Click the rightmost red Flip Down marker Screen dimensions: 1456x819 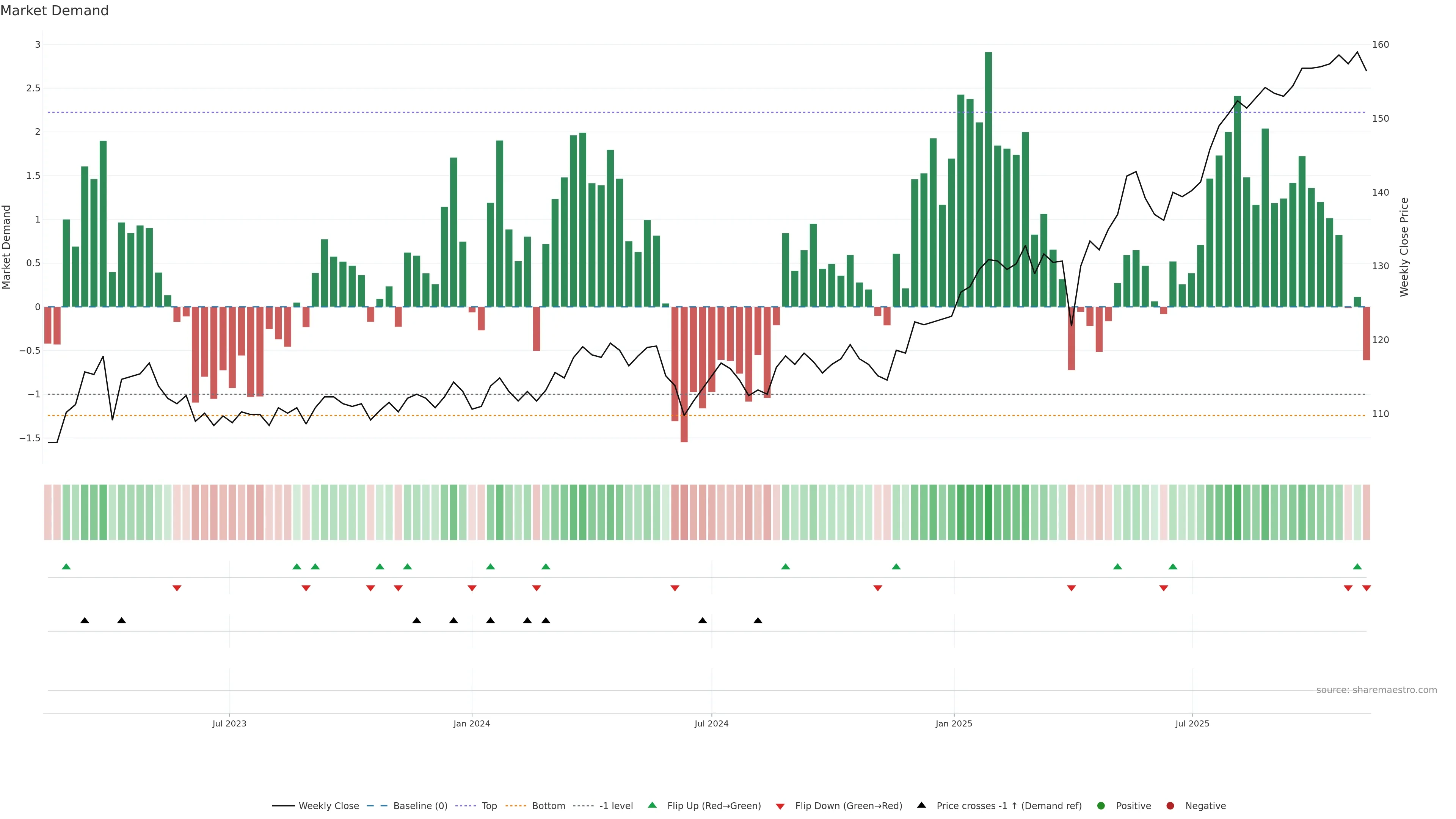(x=1366, y=588)
